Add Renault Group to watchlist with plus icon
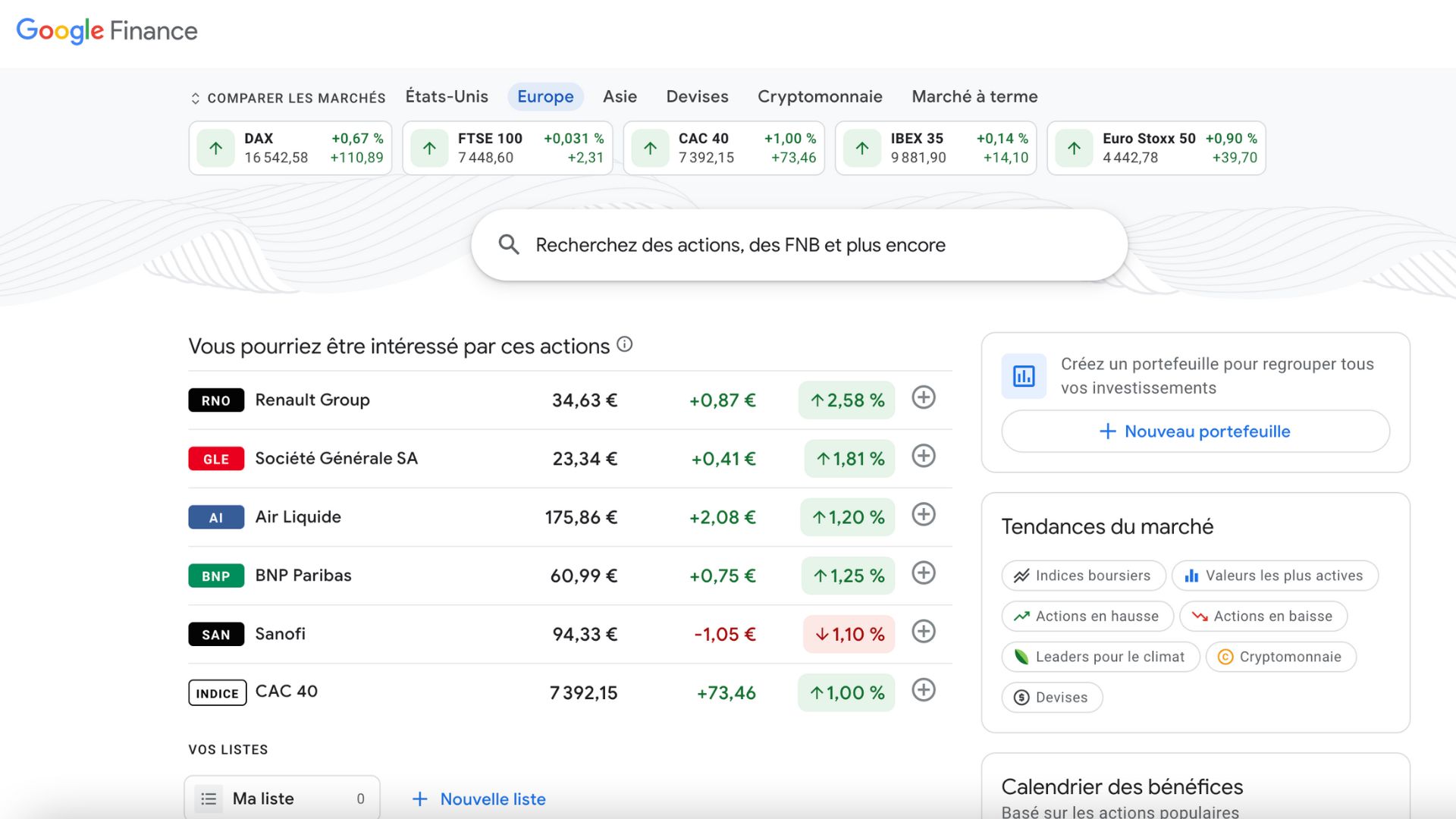Screen dimensions: 1456x819 coord(923,397)
